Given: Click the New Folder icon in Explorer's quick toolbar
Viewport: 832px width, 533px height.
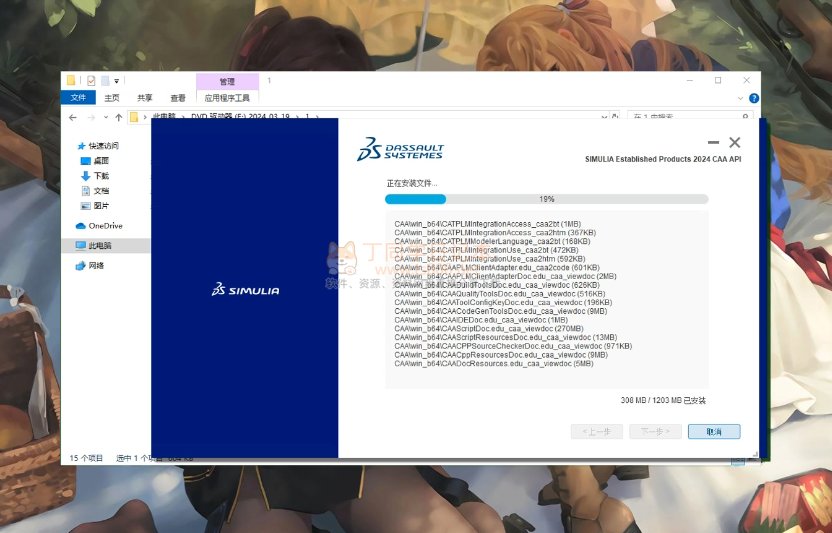Looking at the screenshot, I should coord(106,81).
